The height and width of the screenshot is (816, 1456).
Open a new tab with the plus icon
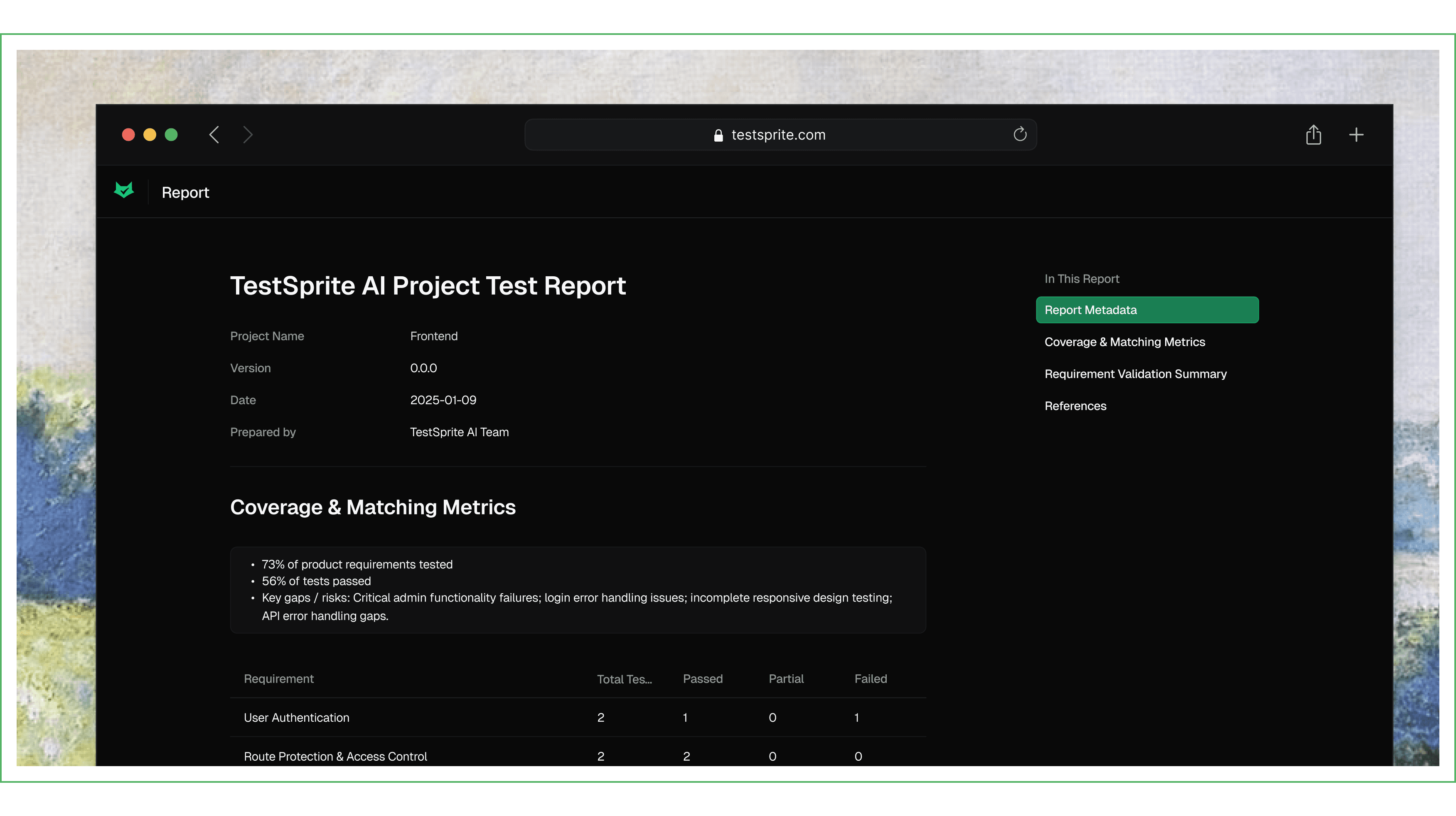[1356, 135]
